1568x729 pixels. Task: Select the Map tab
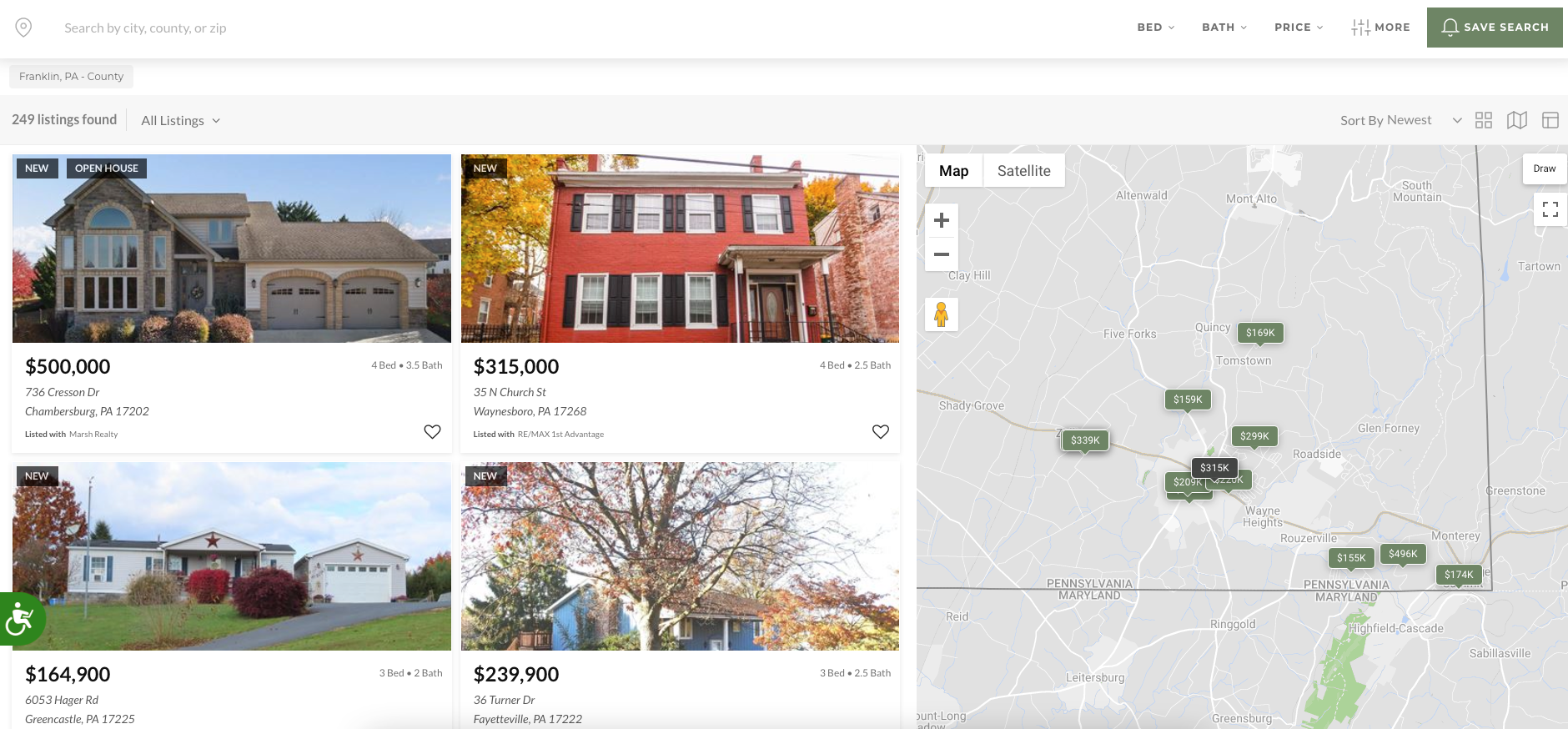pyautogui.click(x=954, y=170)
